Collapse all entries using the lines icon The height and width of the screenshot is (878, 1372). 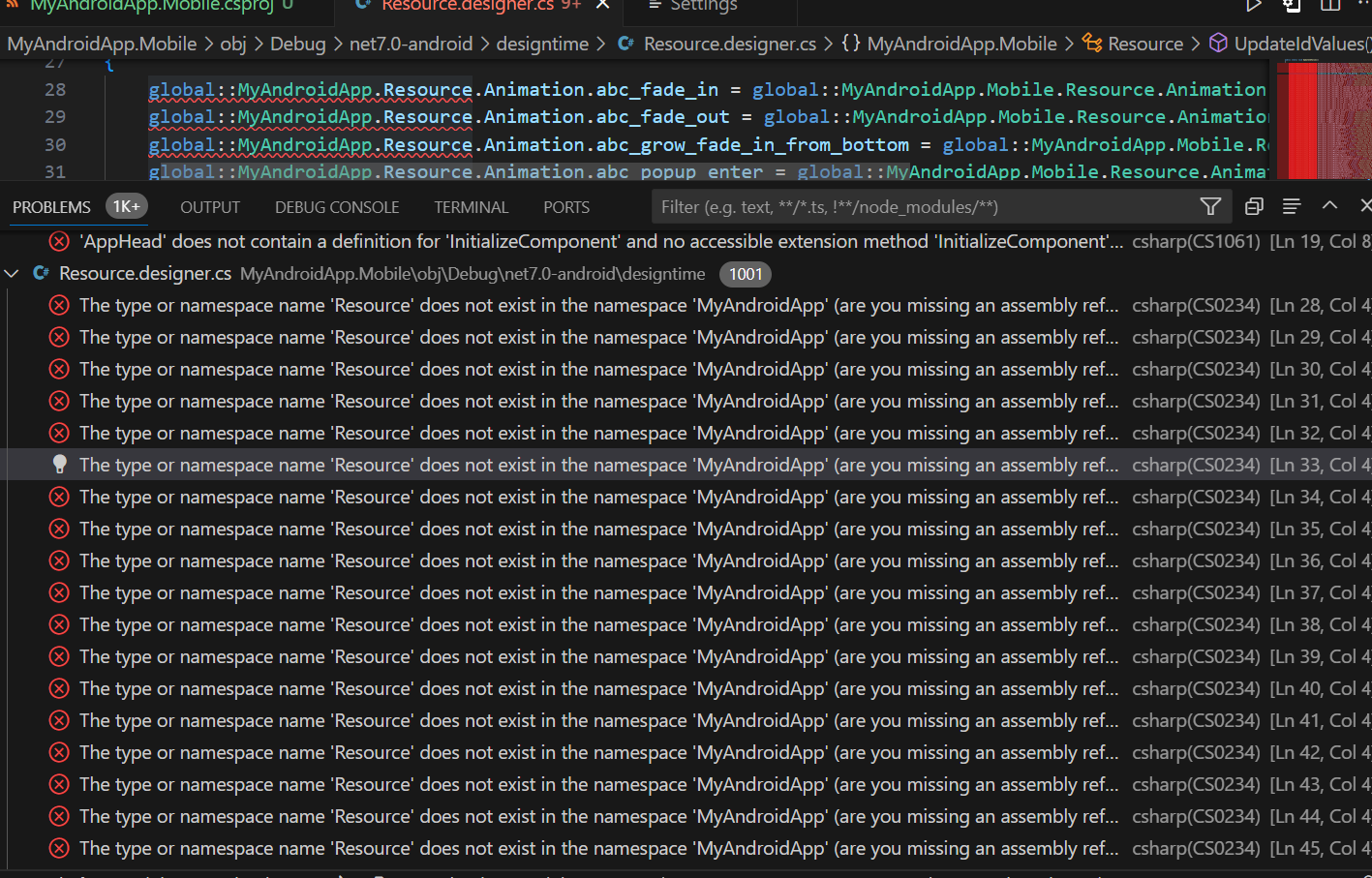click(x=1292, y=205)
